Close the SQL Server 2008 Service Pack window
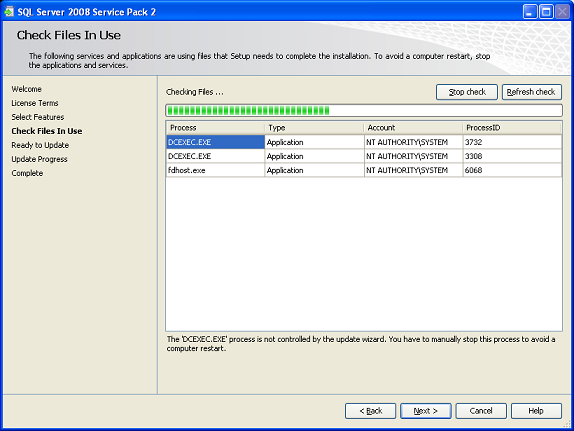 [562, 12]
